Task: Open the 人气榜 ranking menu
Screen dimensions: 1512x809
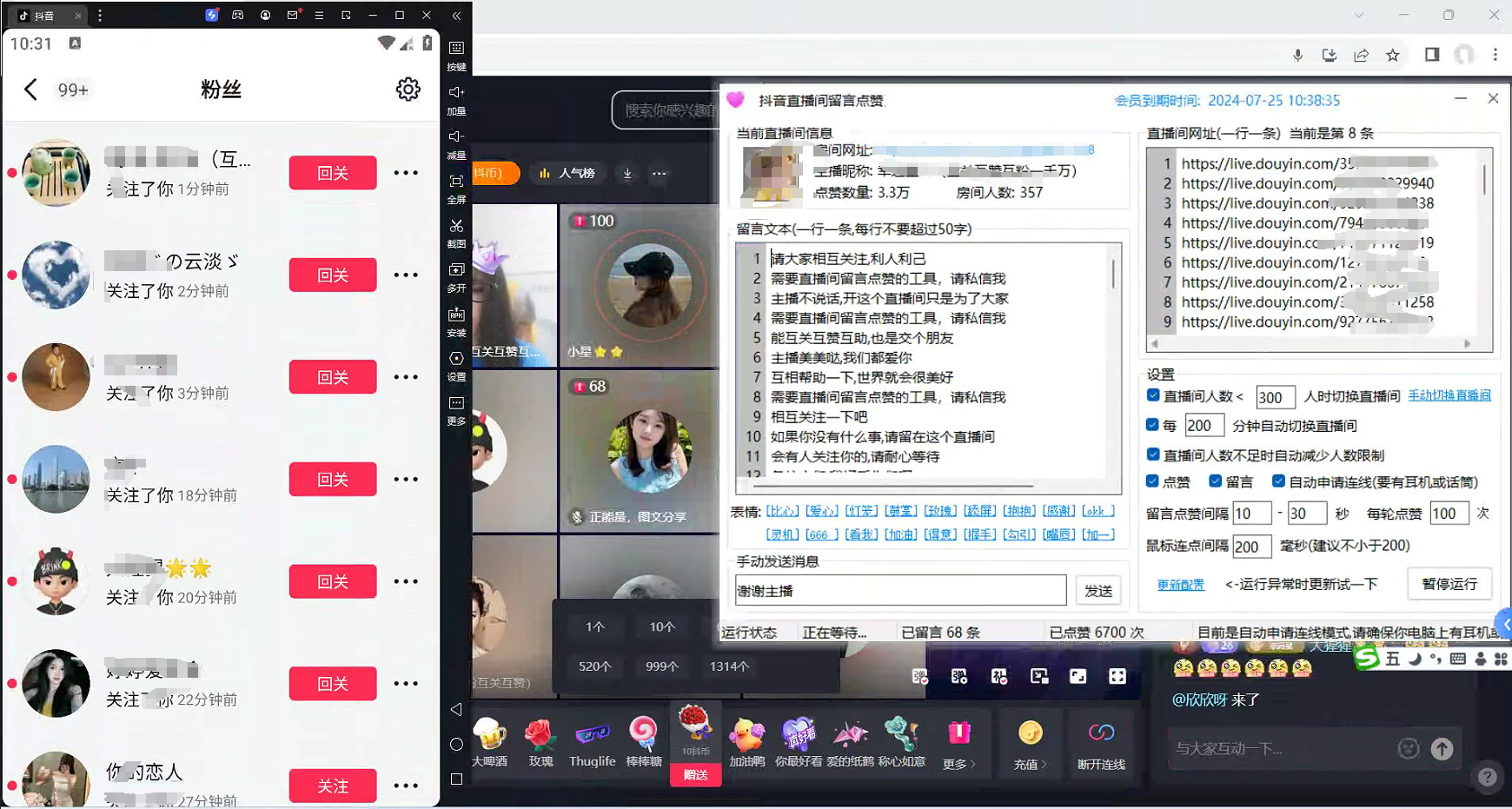Action: [567, 173]
